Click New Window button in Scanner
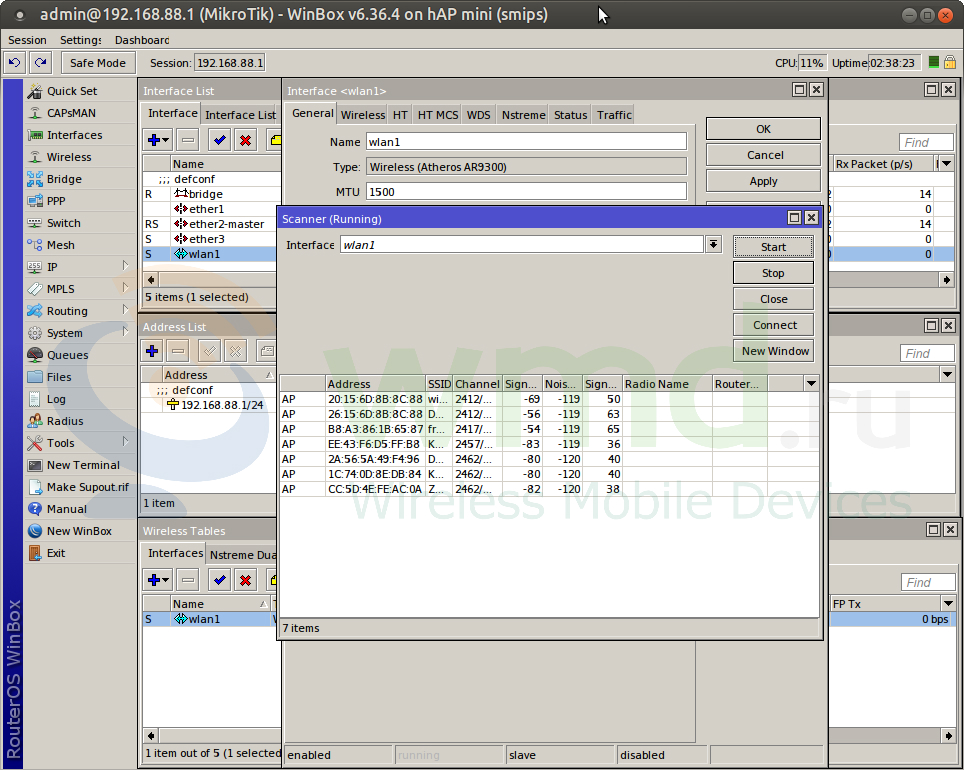 (x=773, y=351)
